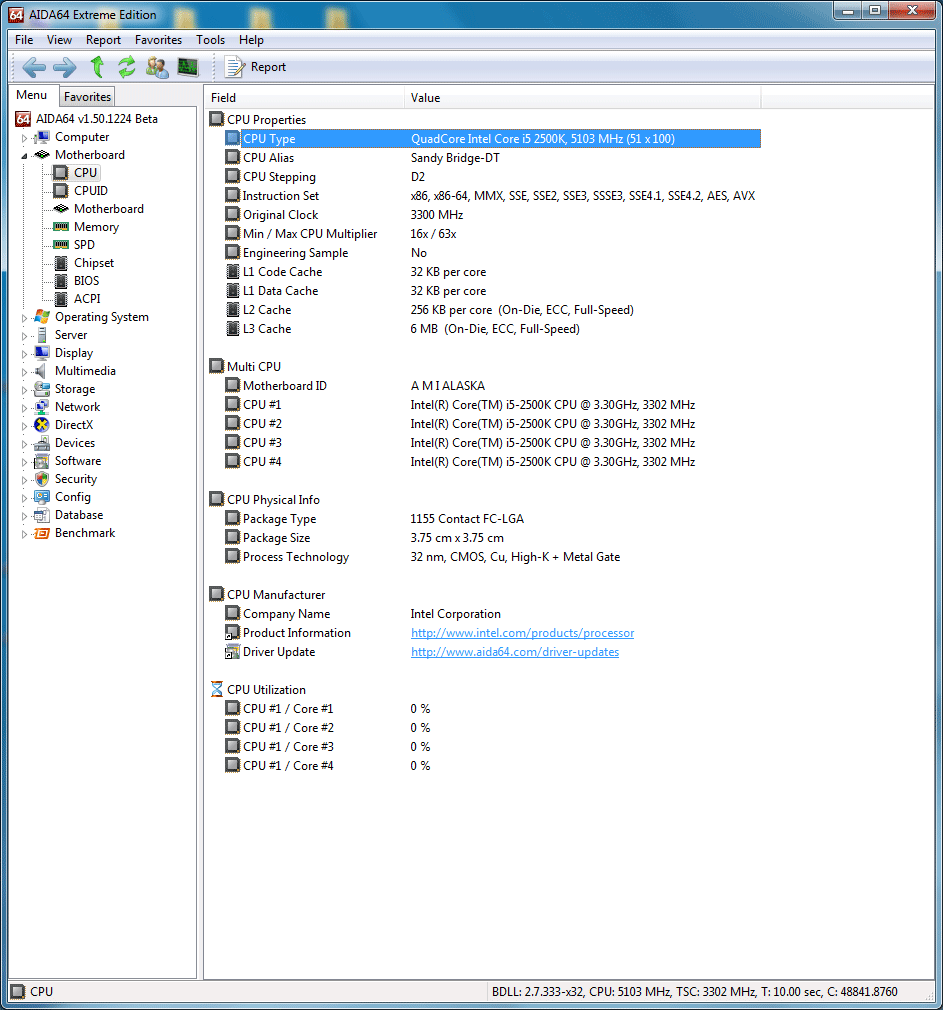Image resolution: width=943 pixels, height=1010 pixels.
Task: Select the CPU #1 / Core #4 row
Action: (x=492, y=766)
